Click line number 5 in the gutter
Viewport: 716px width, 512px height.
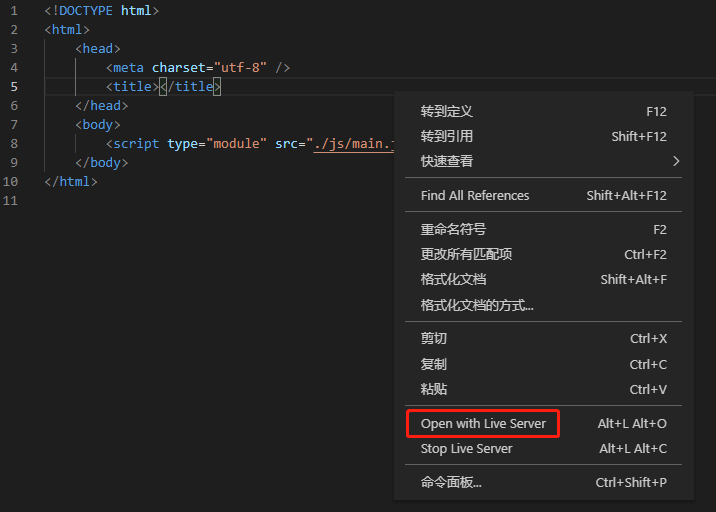[x=14, y=87]
